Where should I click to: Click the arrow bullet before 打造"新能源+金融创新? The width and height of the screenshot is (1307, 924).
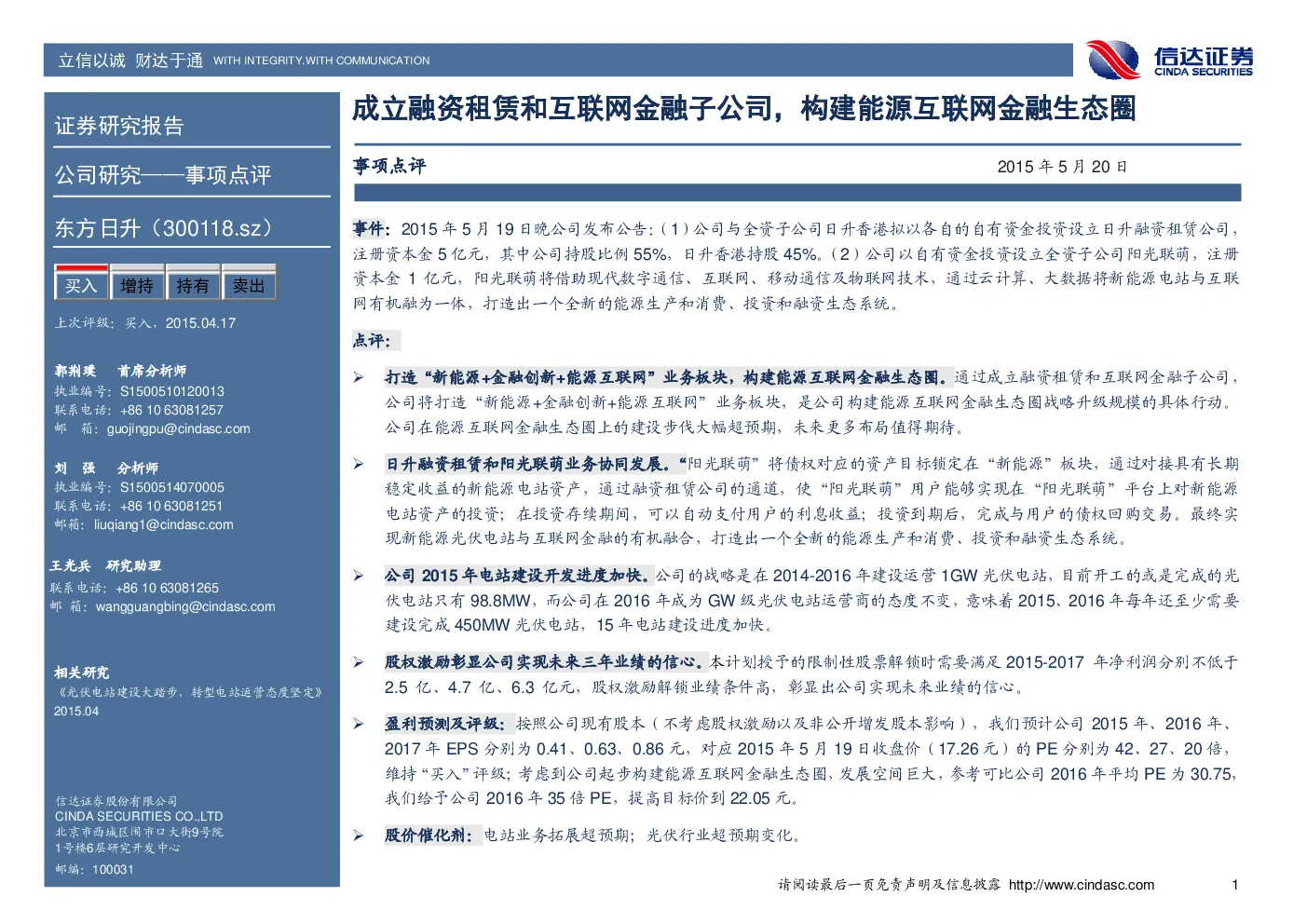click(x=359, y=377)
